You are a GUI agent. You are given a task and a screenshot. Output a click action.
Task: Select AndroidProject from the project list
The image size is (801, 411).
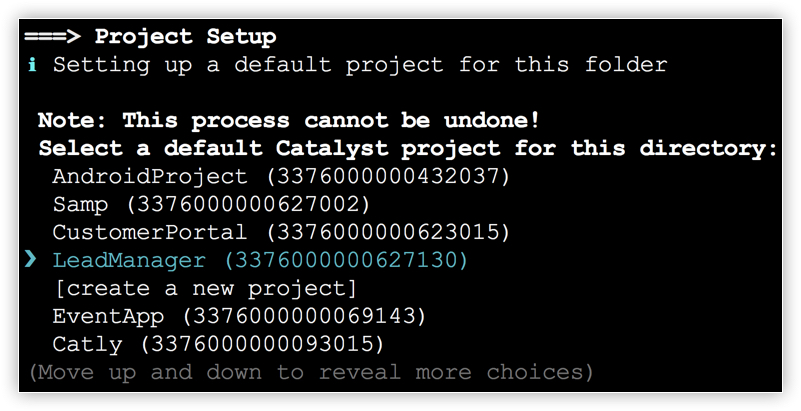149,177
